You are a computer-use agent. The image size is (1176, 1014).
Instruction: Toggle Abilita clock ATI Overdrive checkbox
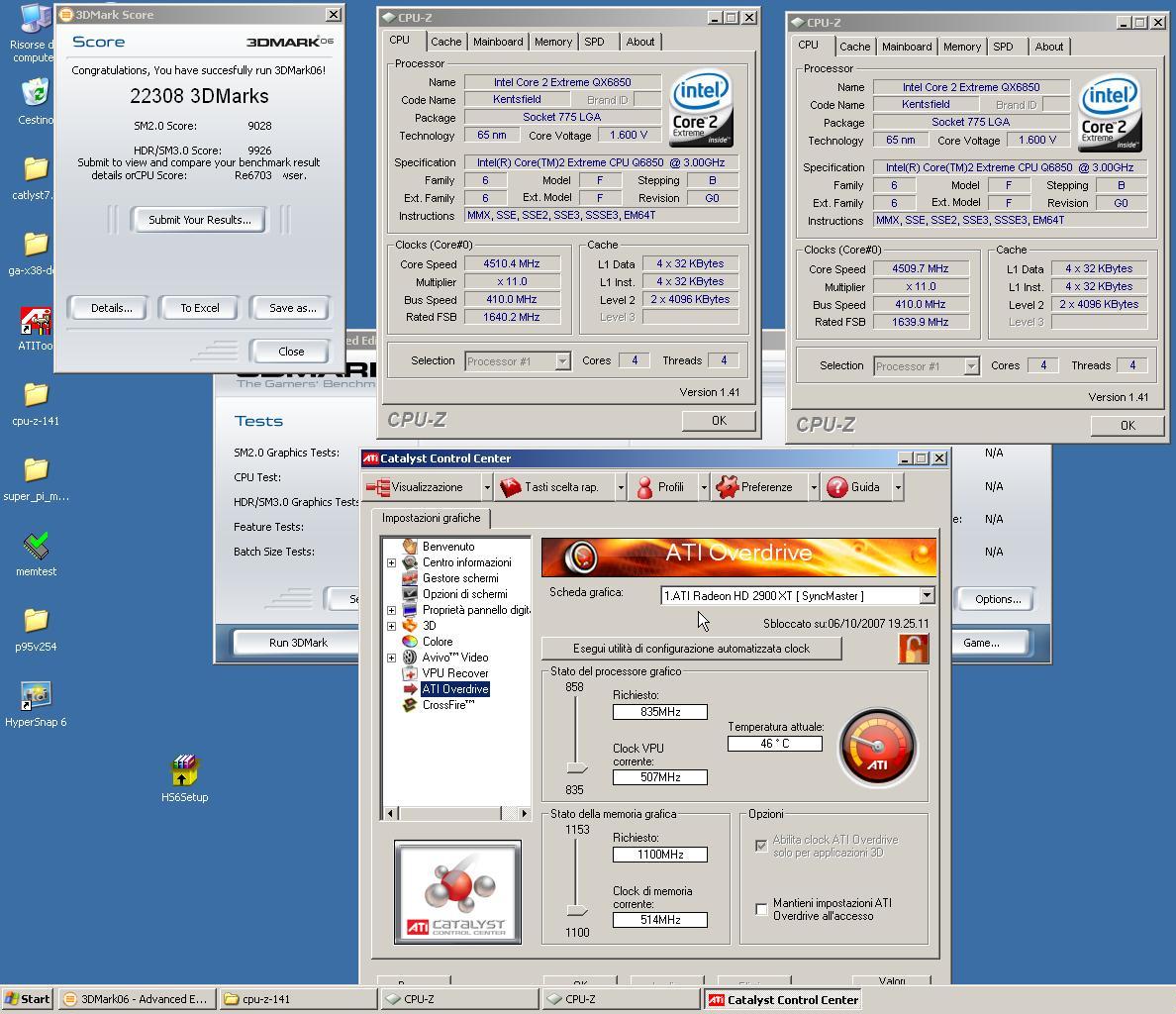pyautogui.click(x=761, y=846)
